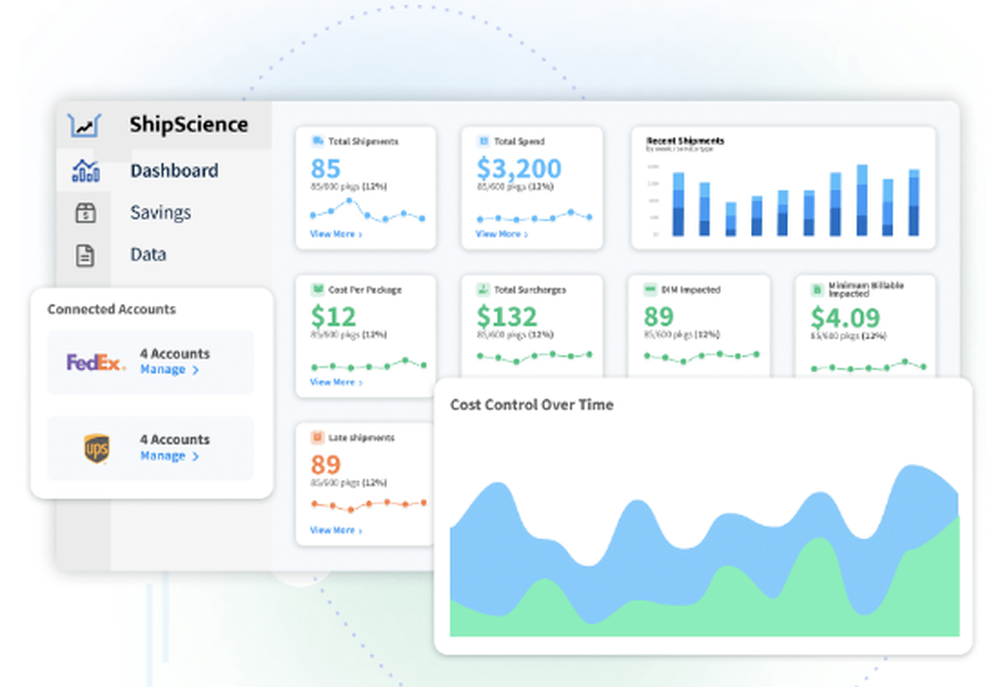Click the Total Shipments card icon
Viewport: 1000px width, 687px height.
click(317, 141)
